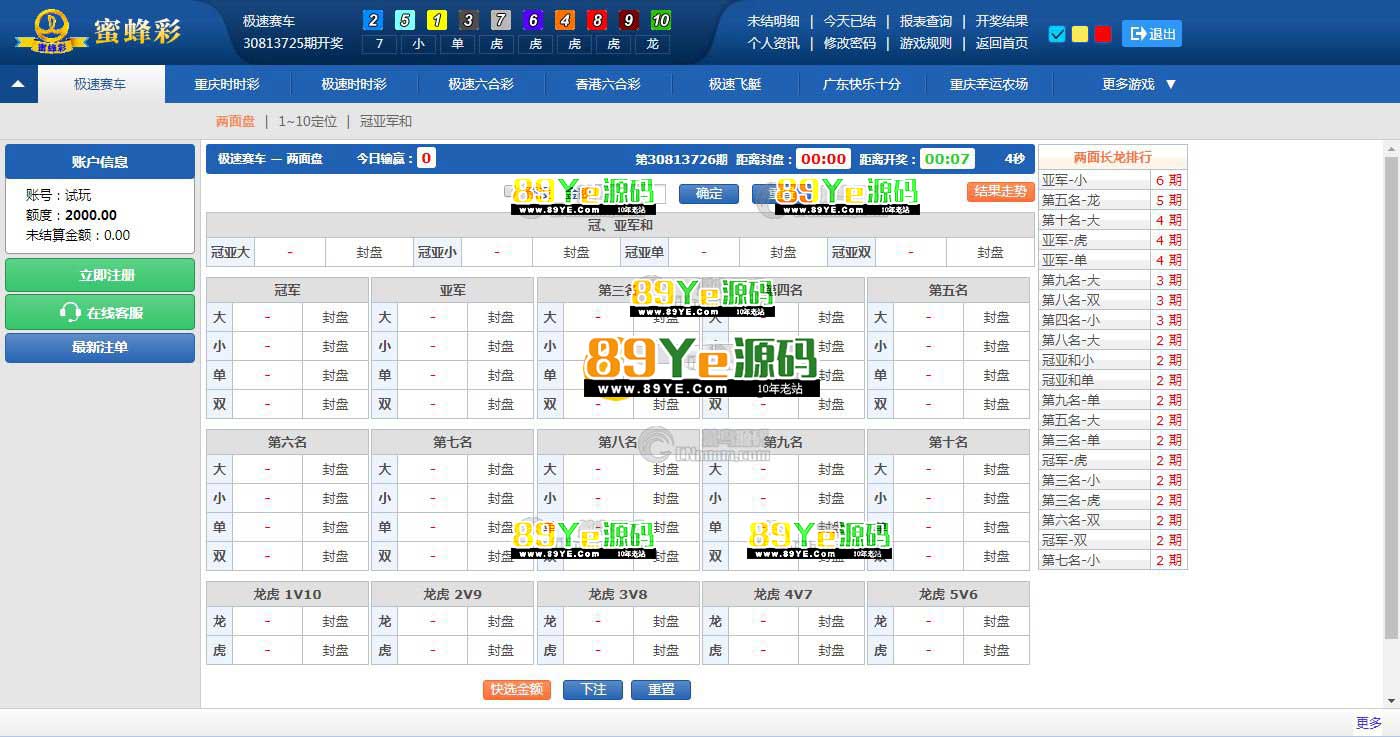Viewport: 1400px width, 737px height.
Task: Click the bottom 重置 button
Action: point(661,689)
